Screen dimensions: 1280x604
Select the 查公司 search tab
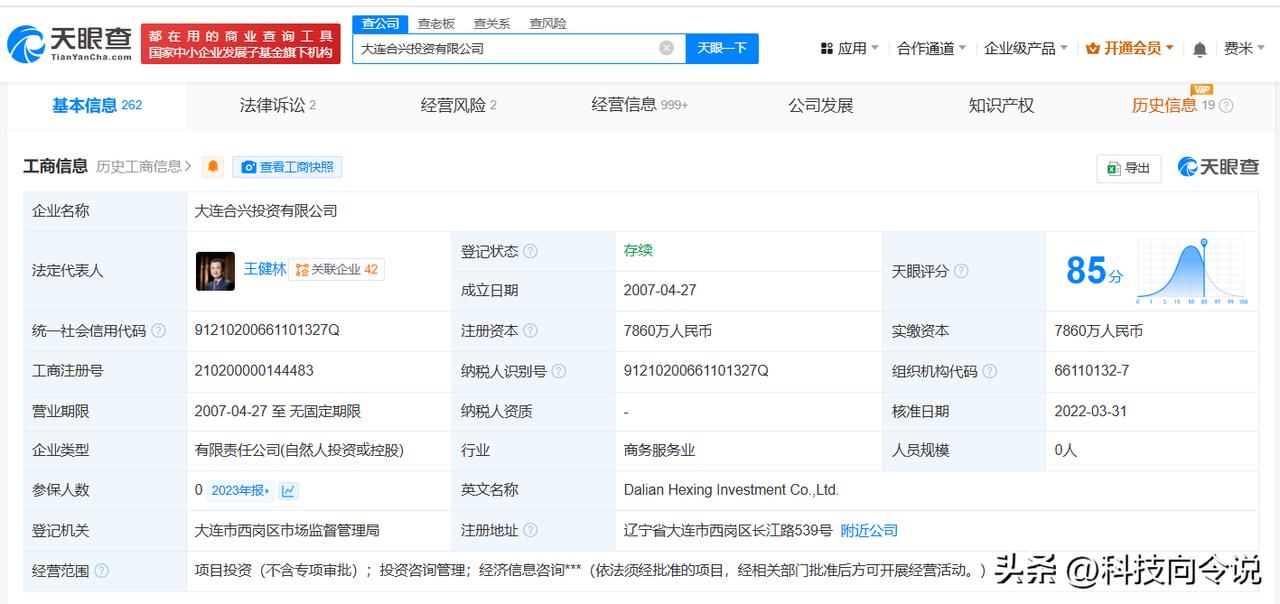tap(380, 23)
